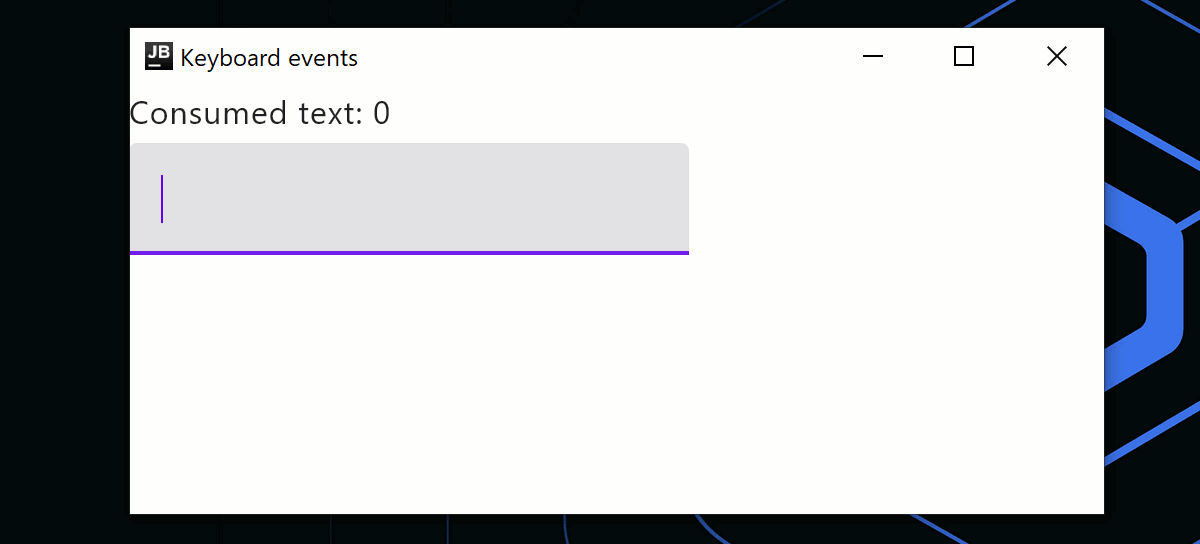Viewport: 1200px width, 544px height.
Task: Maximize the Keyboard events window
Action: click(x=964, y=57)
